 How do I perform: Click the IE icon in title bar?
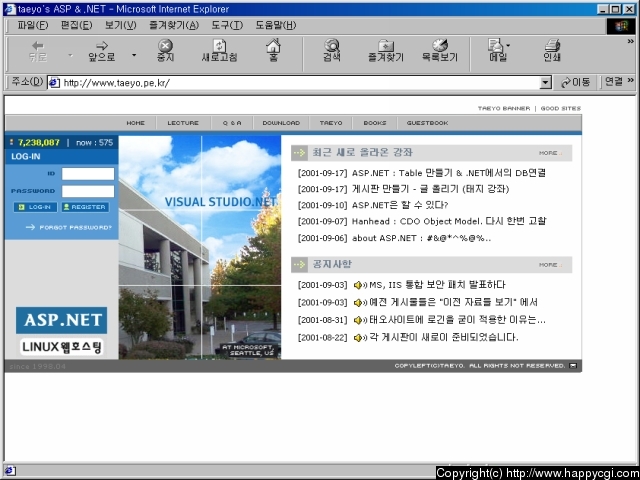11,9
